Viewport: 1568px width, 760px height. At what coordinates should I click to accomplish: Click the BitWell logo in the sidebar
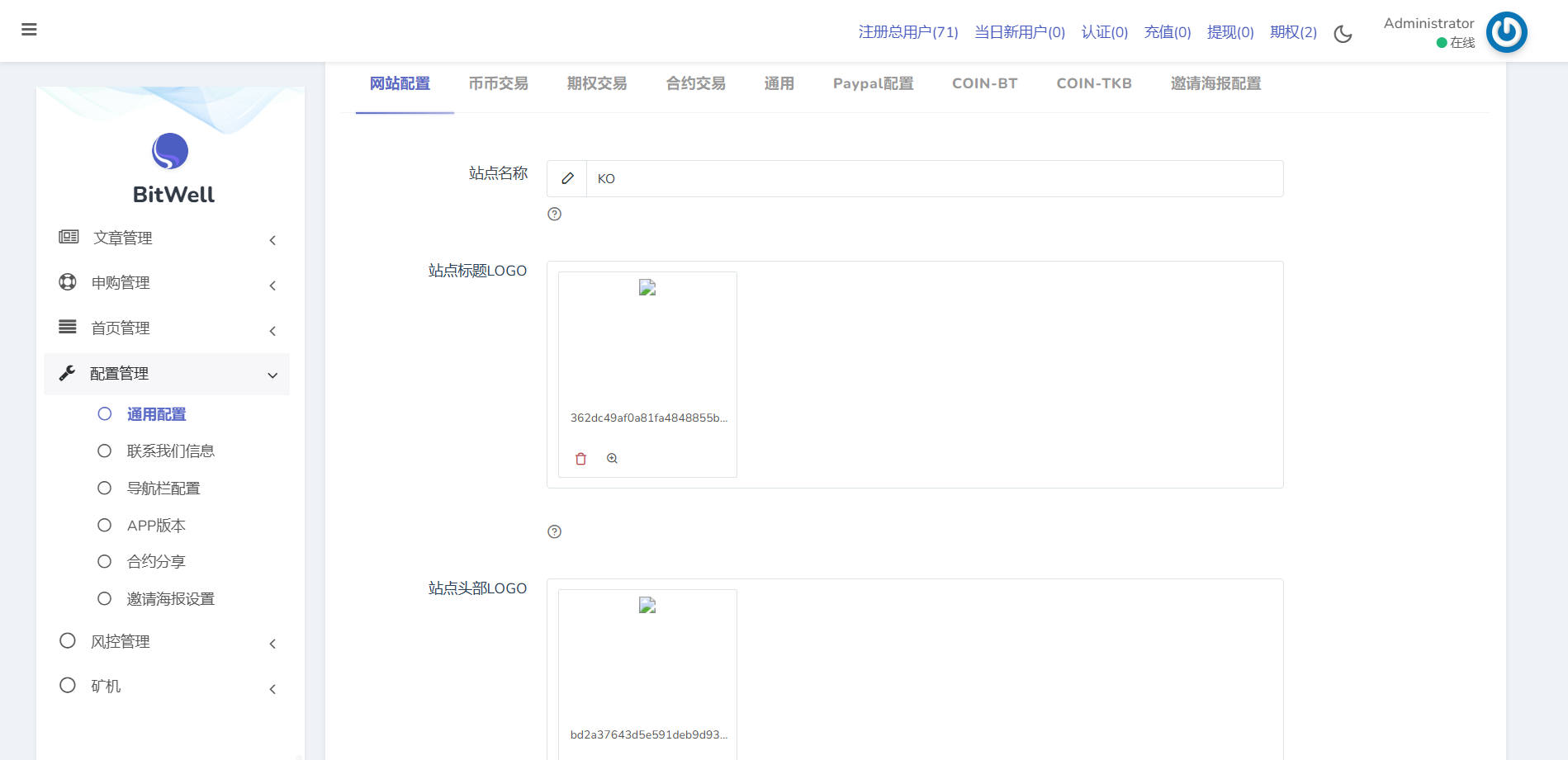[170, 152]
